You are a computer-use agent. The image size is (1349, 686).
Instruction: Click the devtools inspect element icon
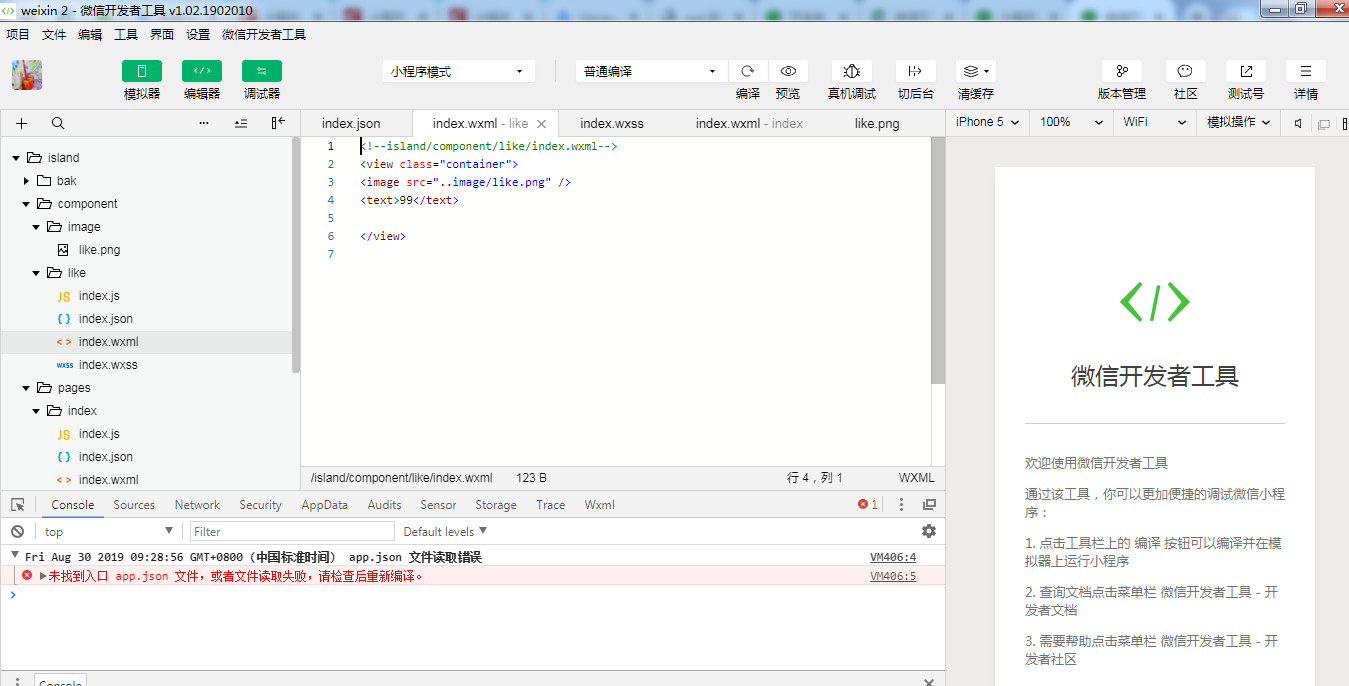click(x=18, y=505)
